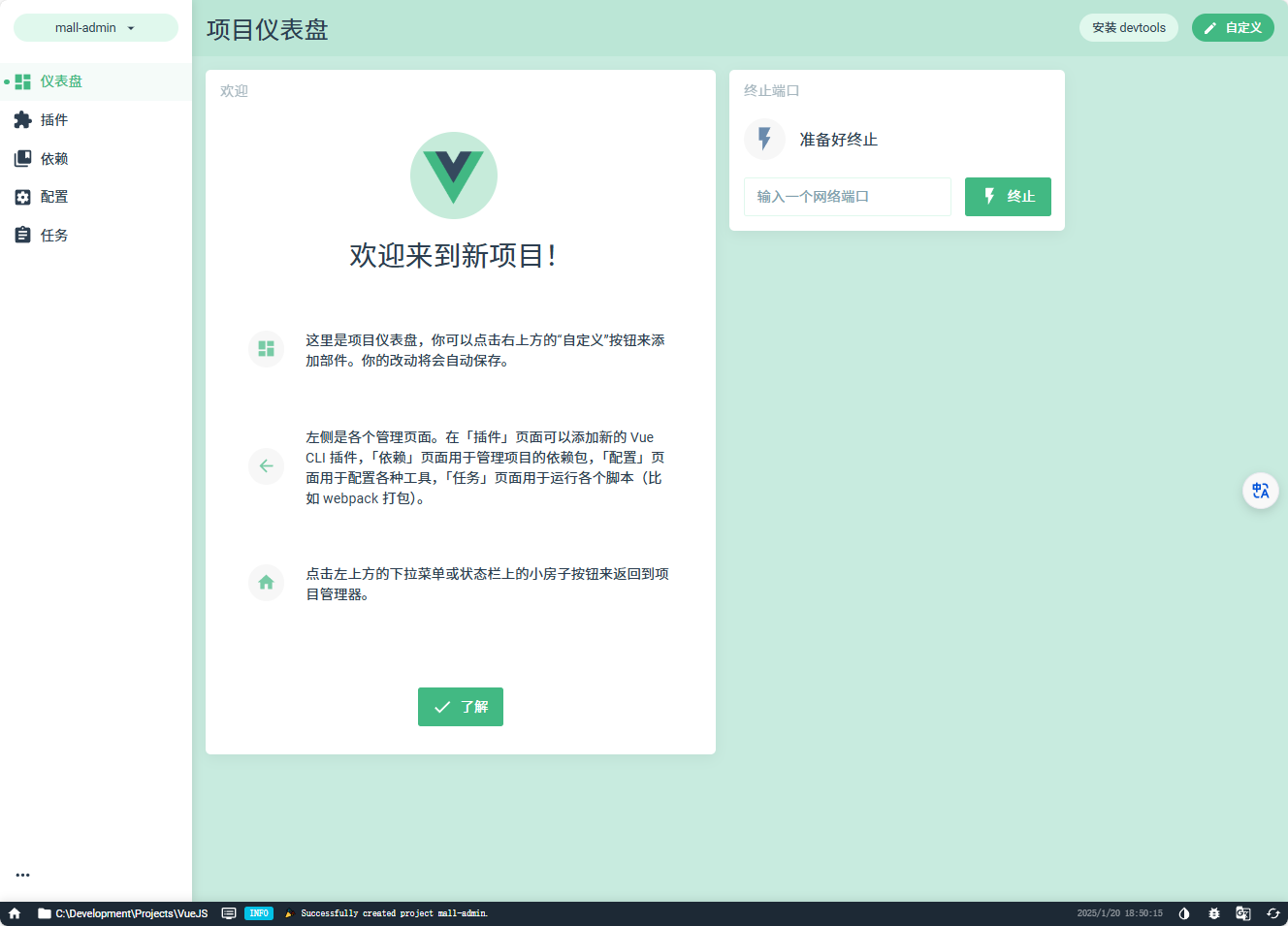Click the left arrow icon beside the second tip
The height and width of the screenshot is (926, 1288).
(x=267, y=466)
